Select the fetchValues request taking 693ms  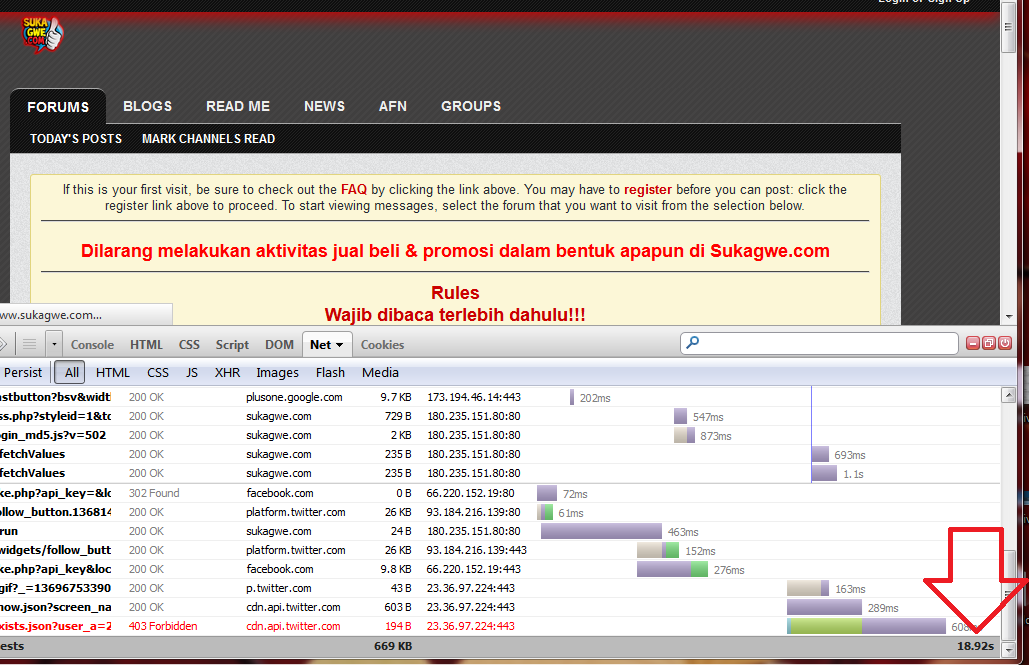(x=500, y=454)
